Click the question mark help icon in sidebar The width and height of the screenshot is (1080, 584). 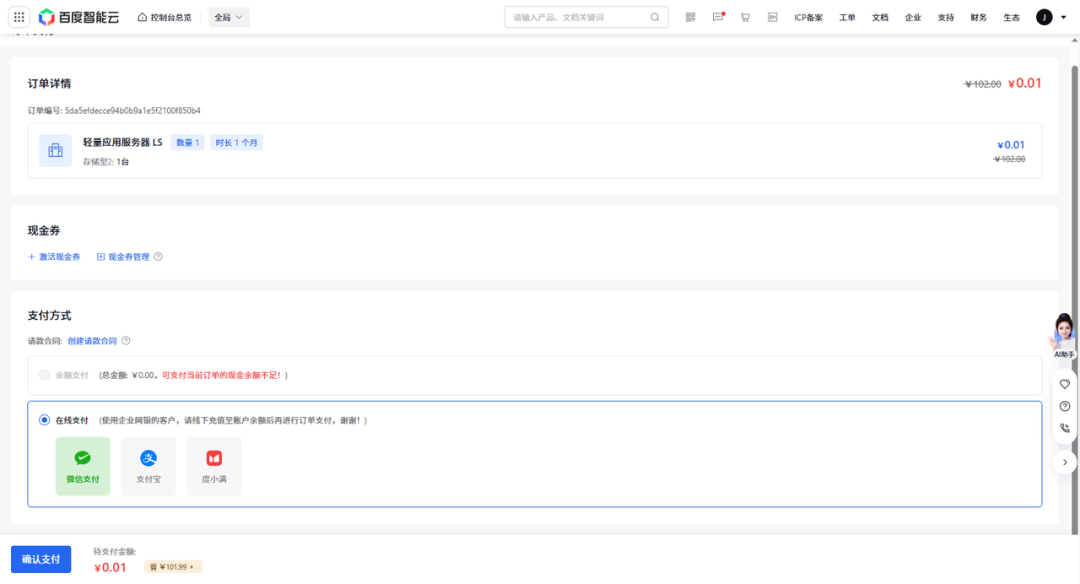pyautogui.click(x=1065, y=406)
